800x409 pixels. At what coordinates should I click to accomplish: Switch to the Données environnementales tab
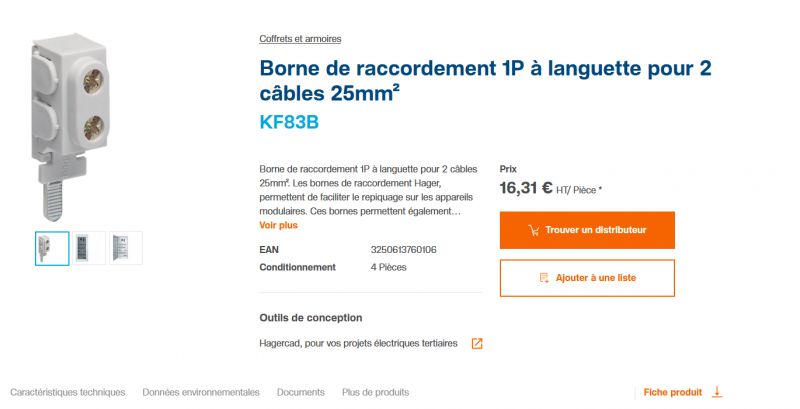coord(201,392)
